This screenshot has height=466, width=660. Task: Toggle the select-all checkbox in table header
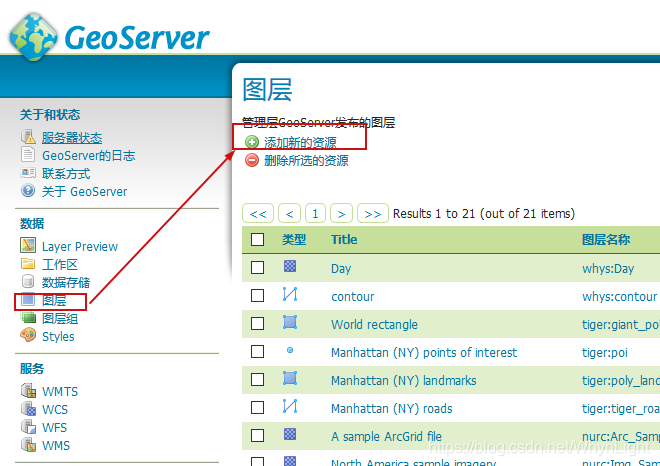[x=258, y=240]
